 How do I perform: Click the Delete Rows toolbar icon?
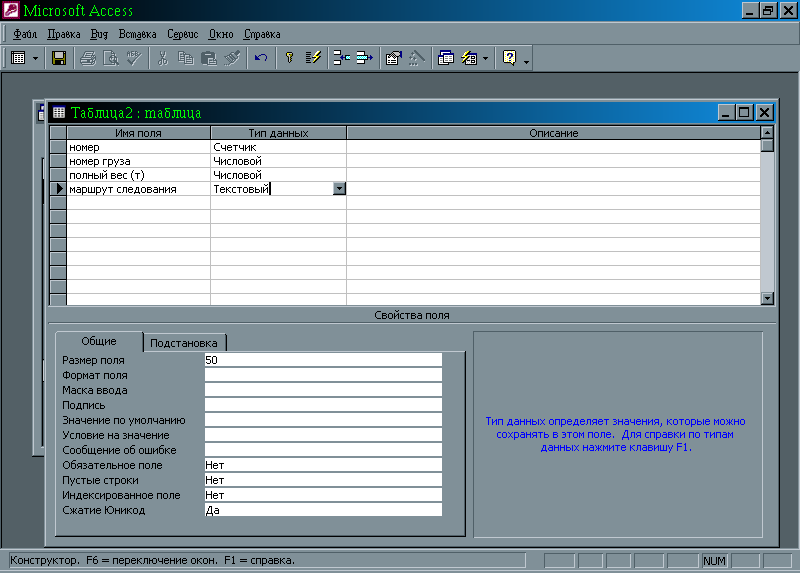pyautogui.click(x=363, y=58)
